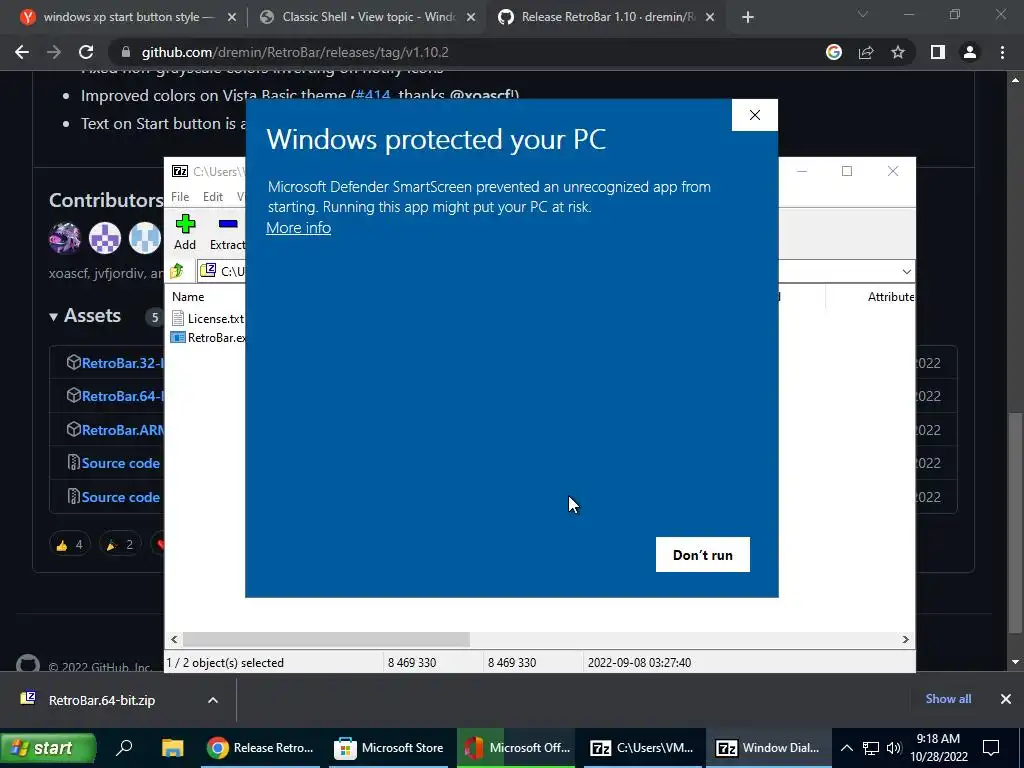1024x768 pixels.
Task: Click the Window Dialog taskbar button
Action: [x=768, y=748]
